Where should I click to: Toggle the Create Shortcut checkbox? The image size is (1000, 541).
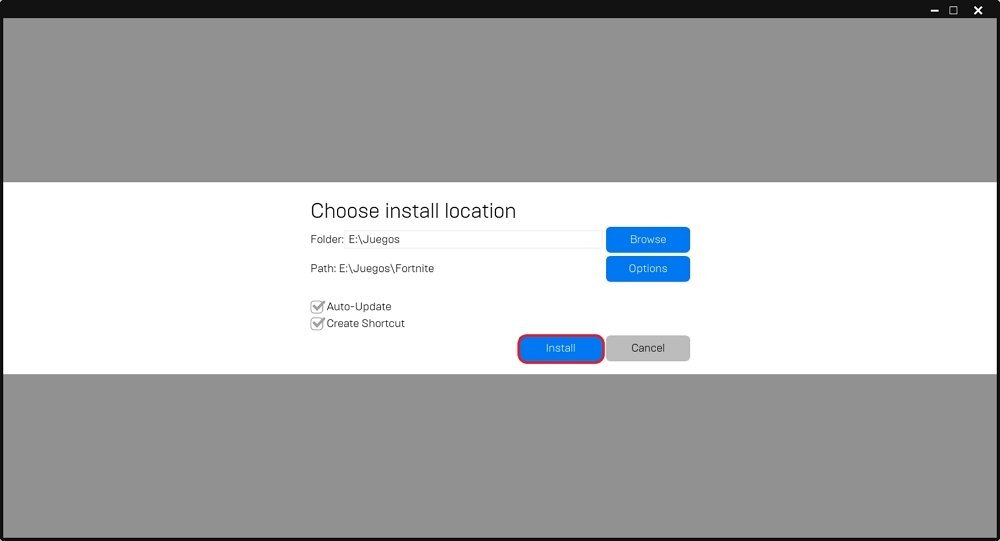317,323
